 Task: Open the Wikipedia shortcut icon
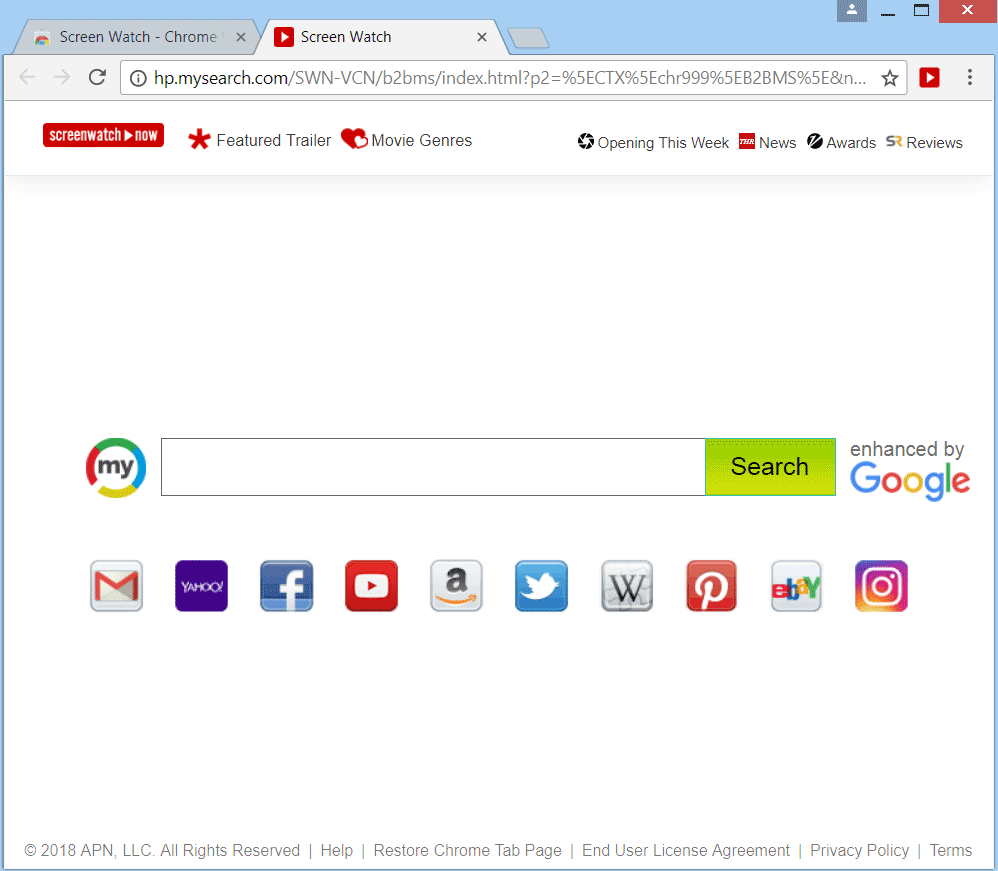[x=627, y=586]
